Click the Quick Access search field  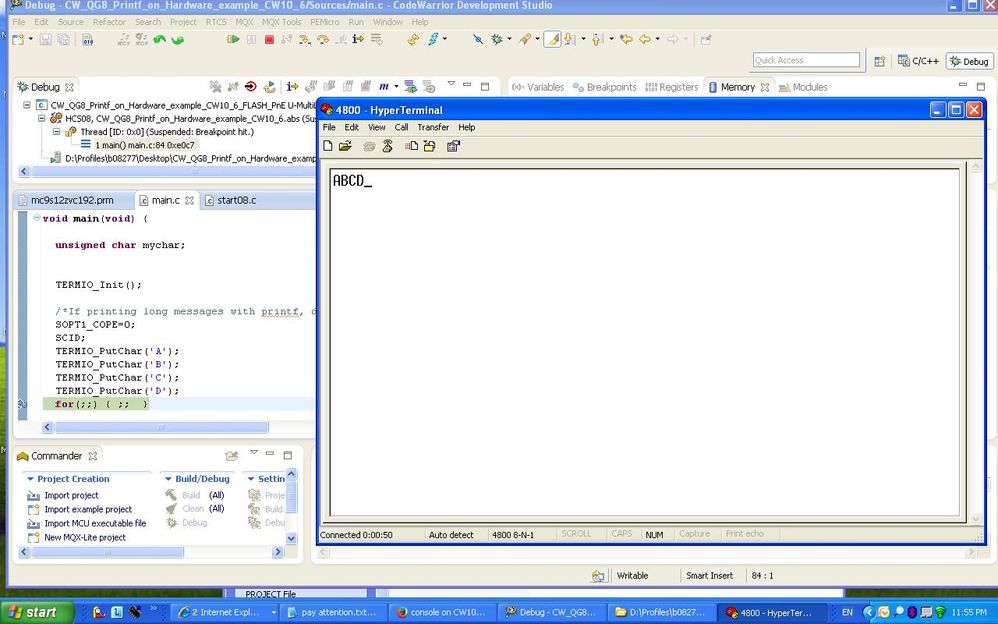[806, 60]
